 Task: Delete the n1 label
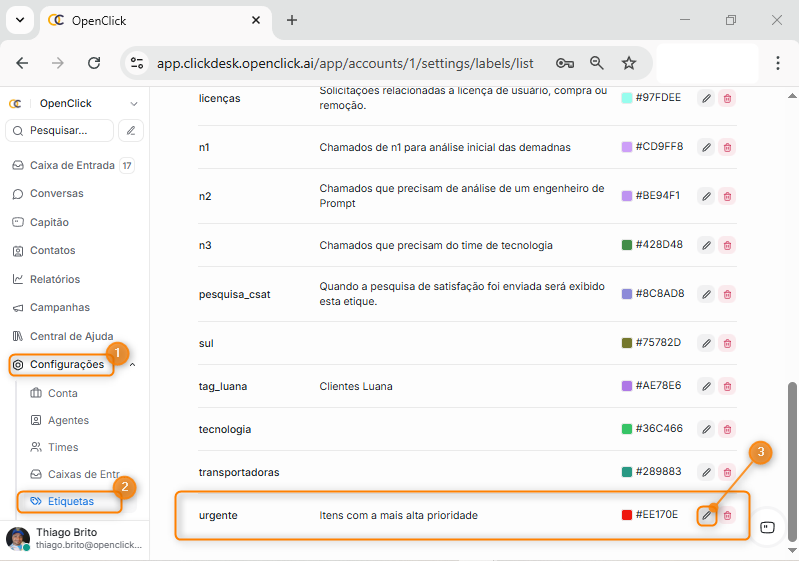(727, 147)
